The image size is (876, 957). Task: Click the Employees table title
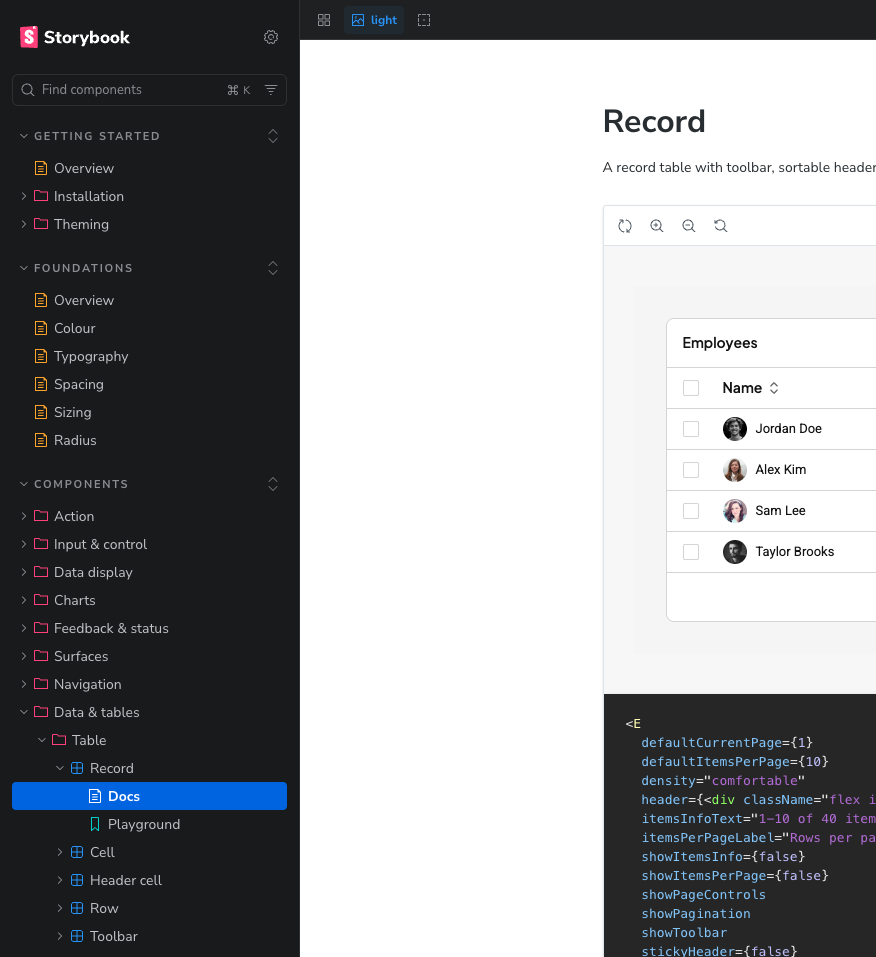click(720, 343)
